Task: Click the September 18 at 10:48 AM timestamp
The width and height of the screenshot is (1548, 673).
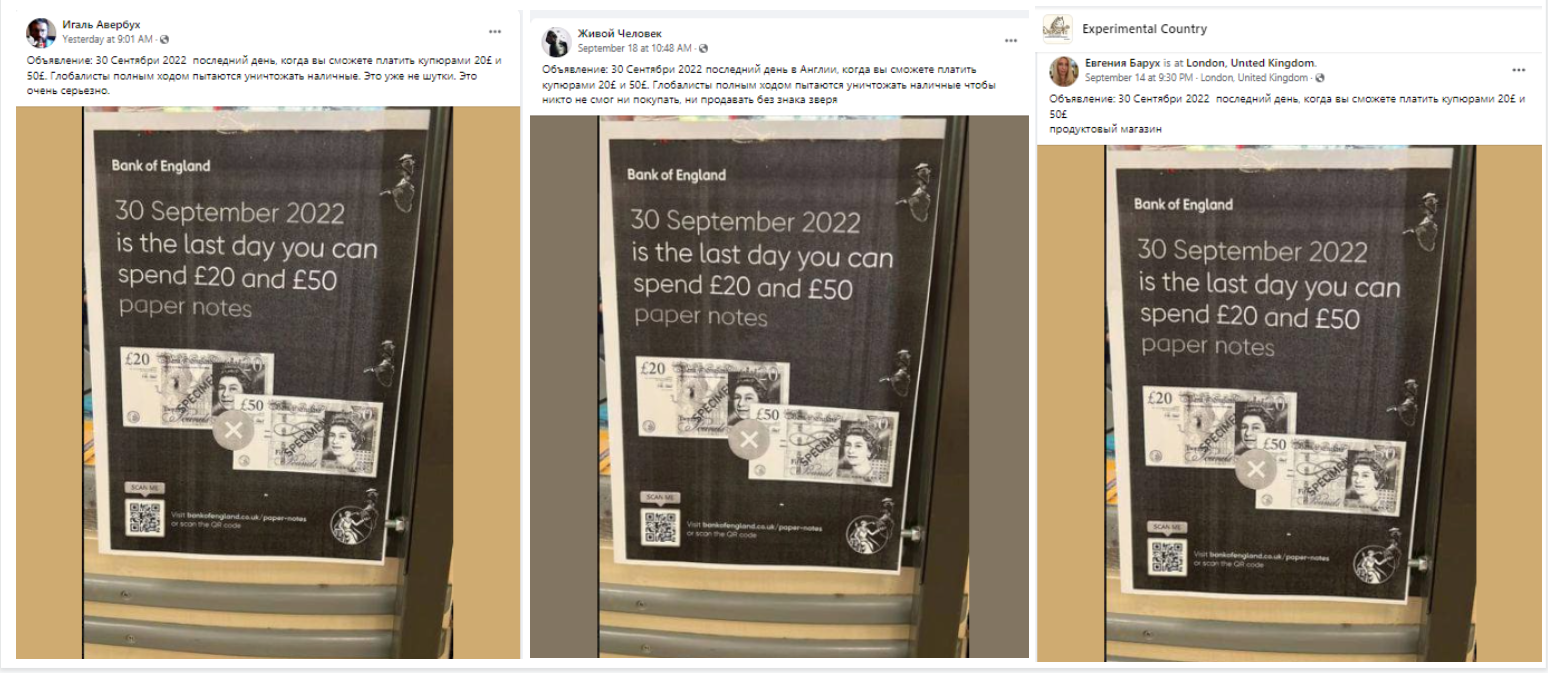Action: click(634, 48)
